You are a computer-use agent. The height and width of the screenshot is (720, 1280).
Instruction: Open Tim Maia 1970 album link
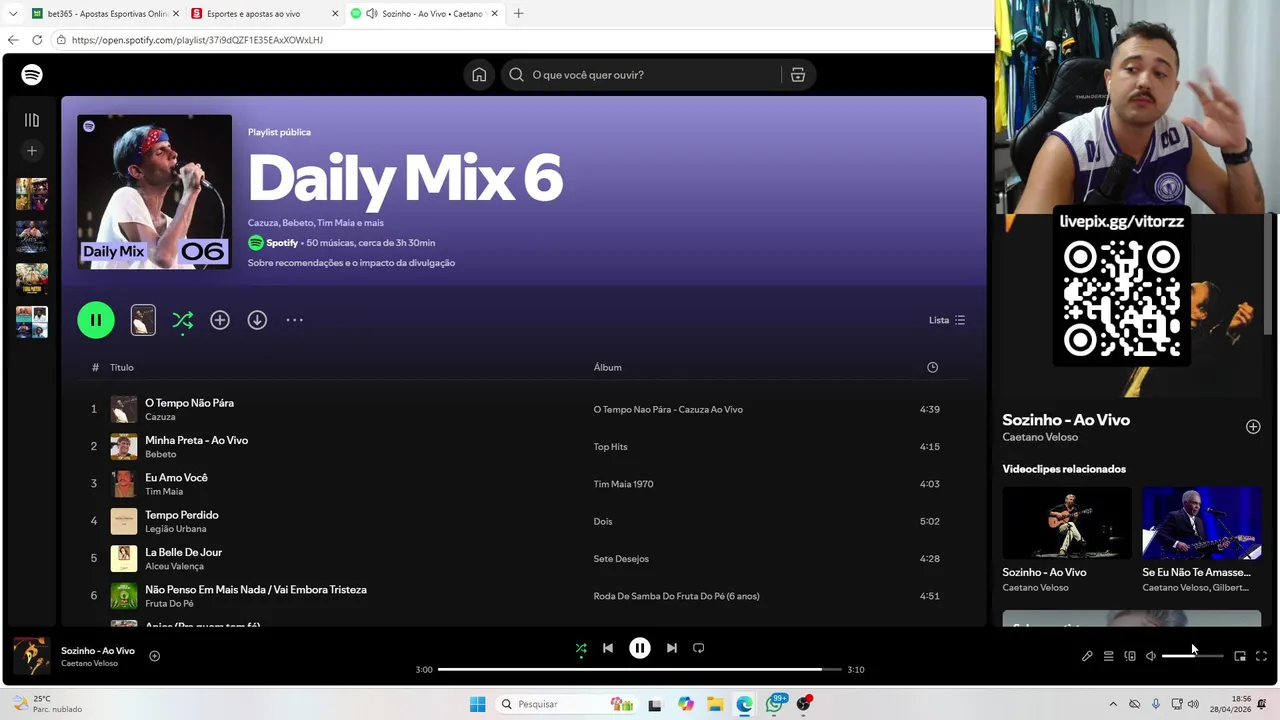click(x=623, y=484)
